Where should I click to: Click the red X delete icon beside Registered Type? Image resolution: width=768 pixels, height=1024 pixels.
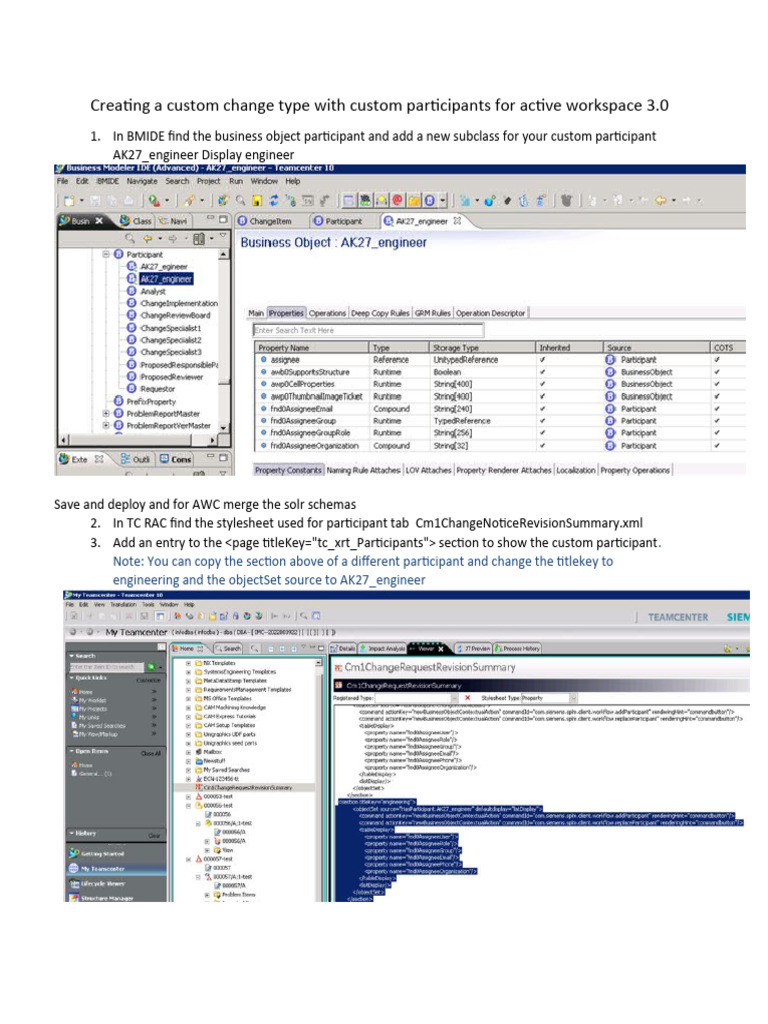click(x=468, y=697)
